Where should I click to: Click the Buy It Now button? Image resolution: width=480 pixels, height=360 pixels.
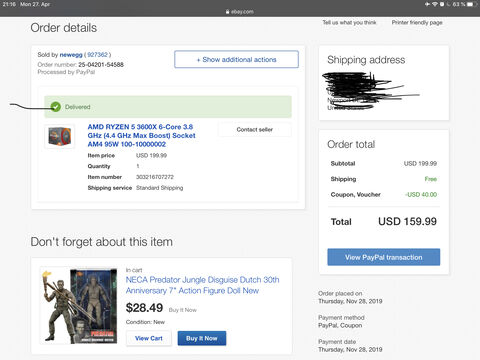coord(202,338)
